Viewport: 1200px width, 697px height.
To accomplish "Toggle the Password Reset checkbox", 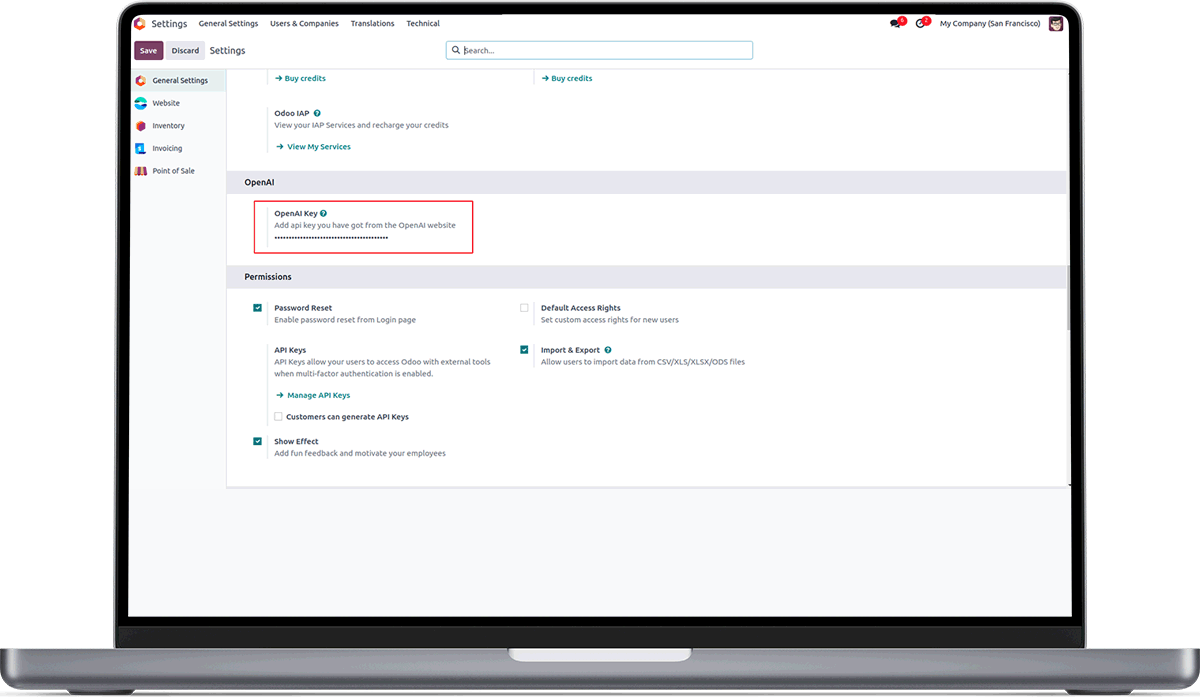I will 258,308.
